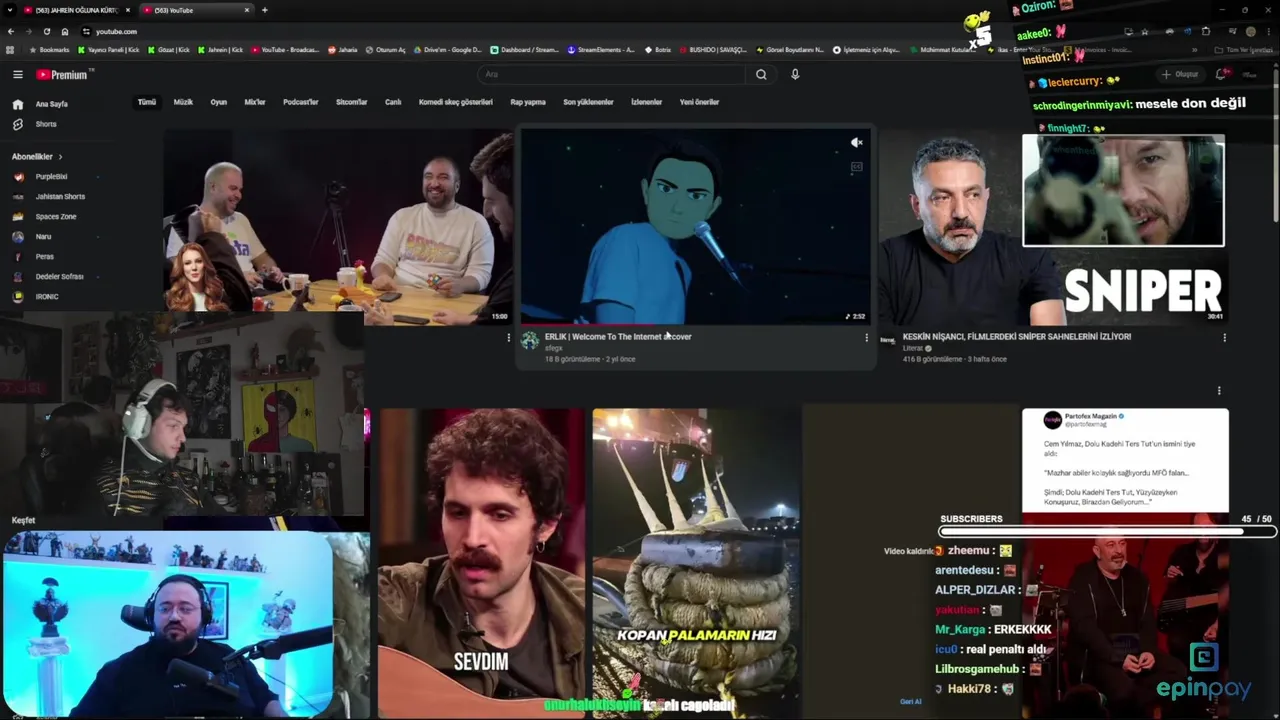This screenshot has width=1280, height=720.
Task: Select the Podcast'ler filter chip
Action: click(x=301, y=102)
